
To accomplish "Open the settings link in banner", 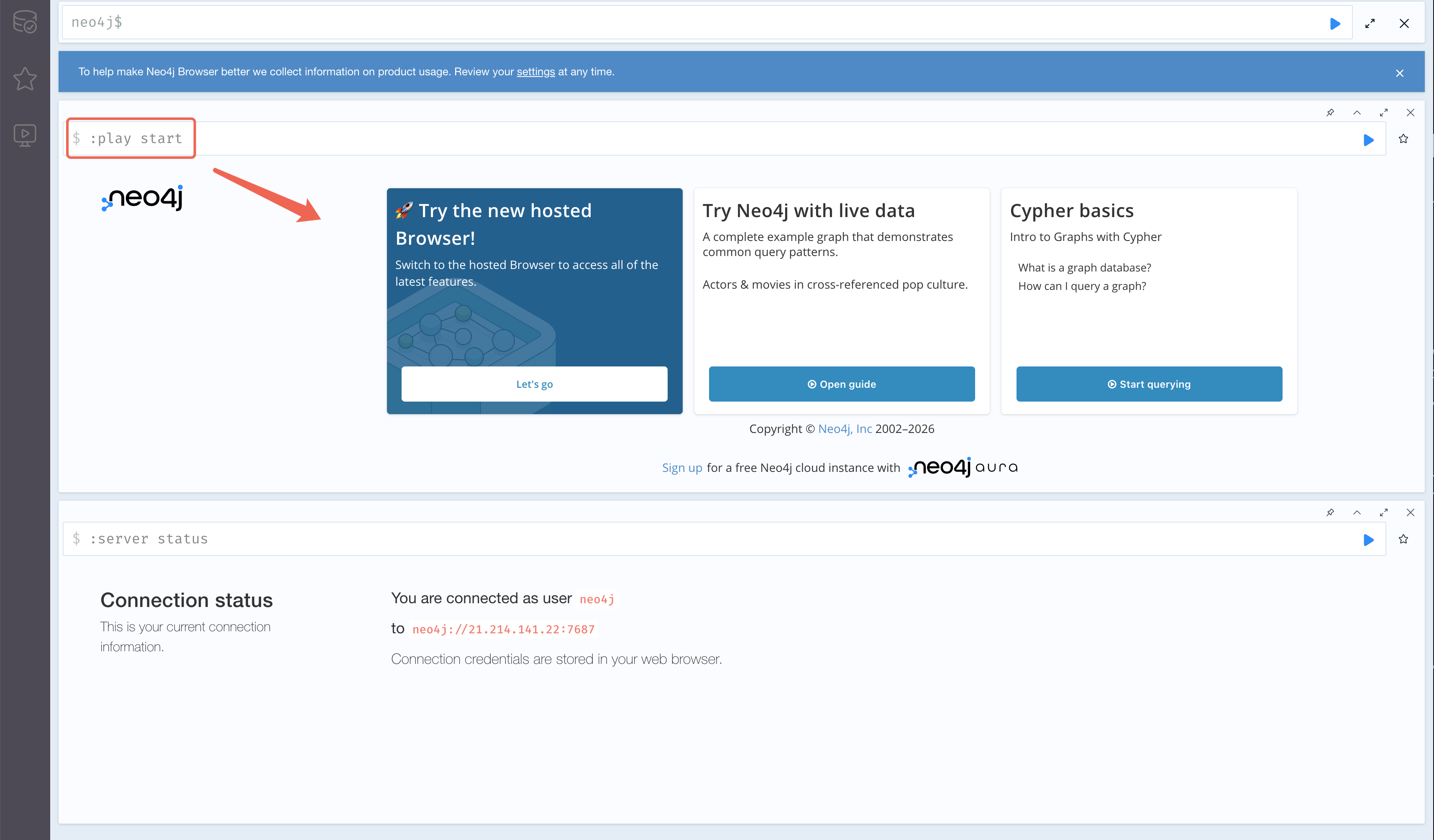I will (535, 72).
